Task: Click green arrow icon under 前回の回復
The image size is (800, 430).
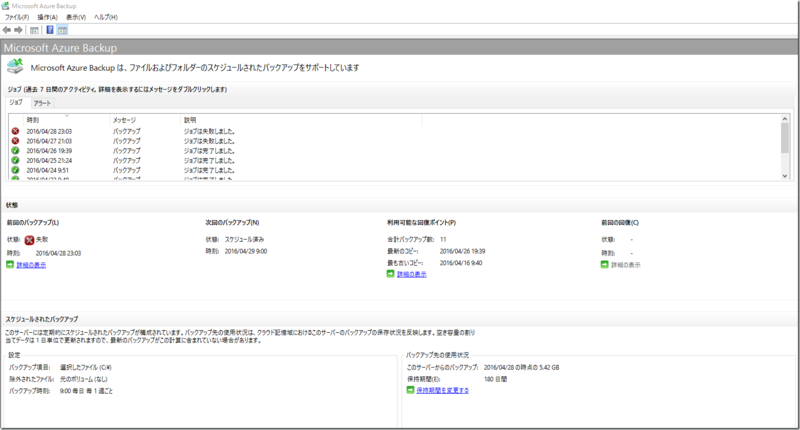Action: (x=605, y=264)
